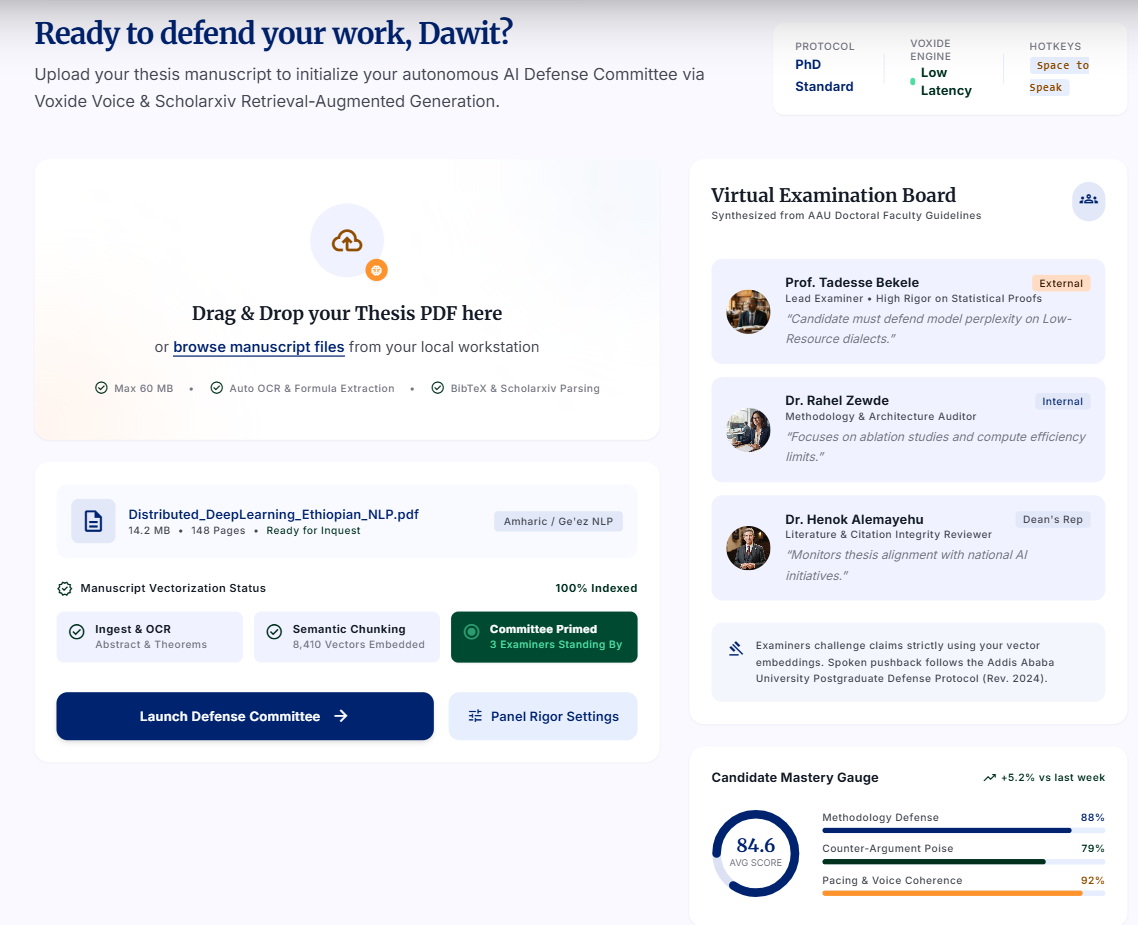Click the Abstract & Theorems subtitle

click(151, 644)
